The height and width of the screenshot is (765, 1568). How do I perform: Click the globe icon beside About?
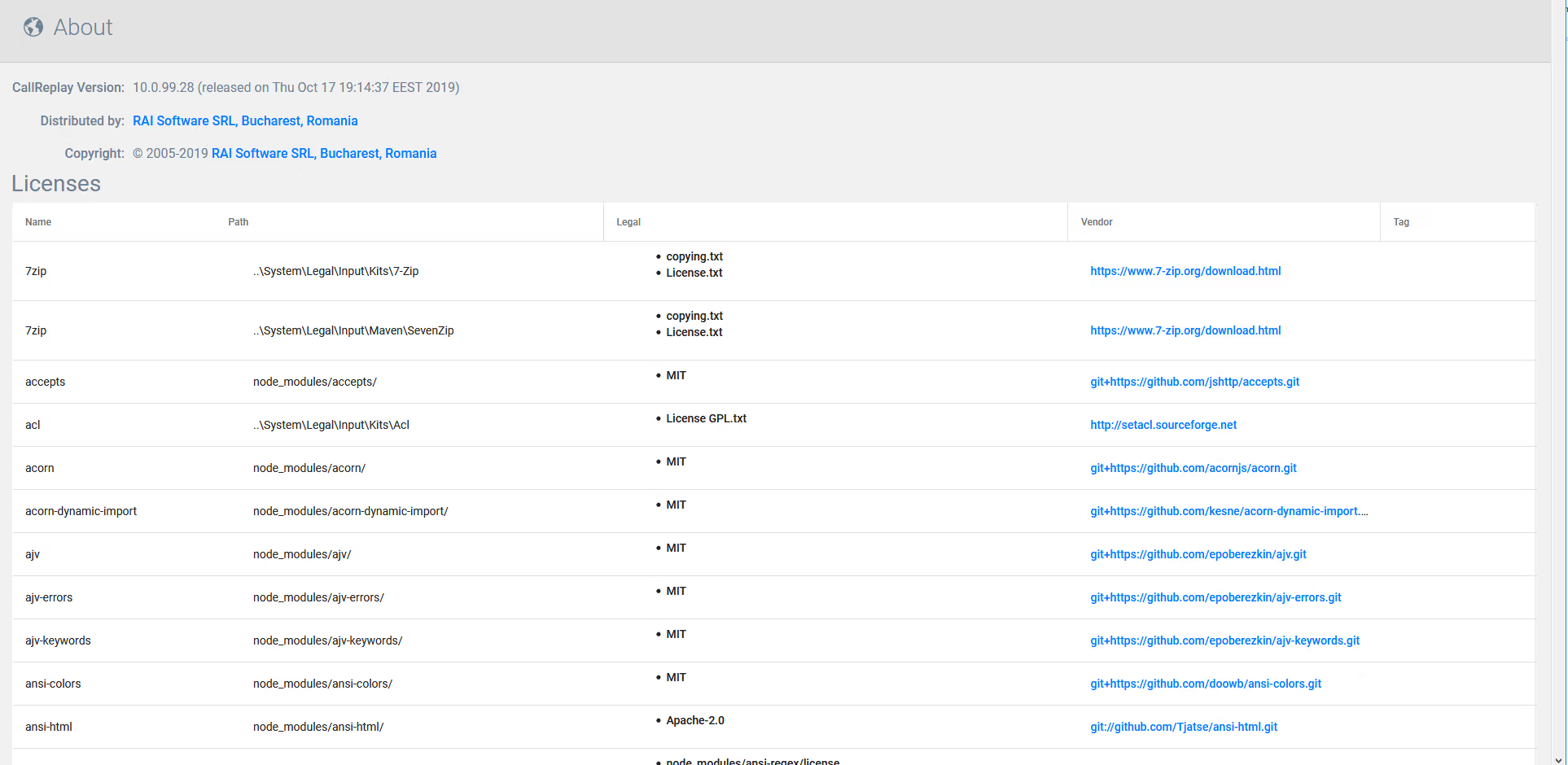[x=33, y=28]
